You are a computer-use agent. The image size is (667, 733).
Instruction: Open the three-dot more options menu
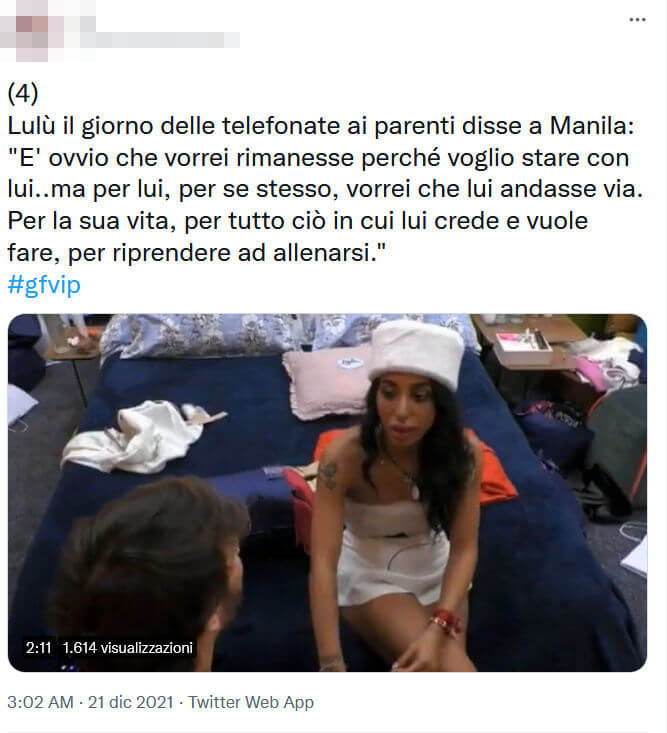tap(637, 20)
